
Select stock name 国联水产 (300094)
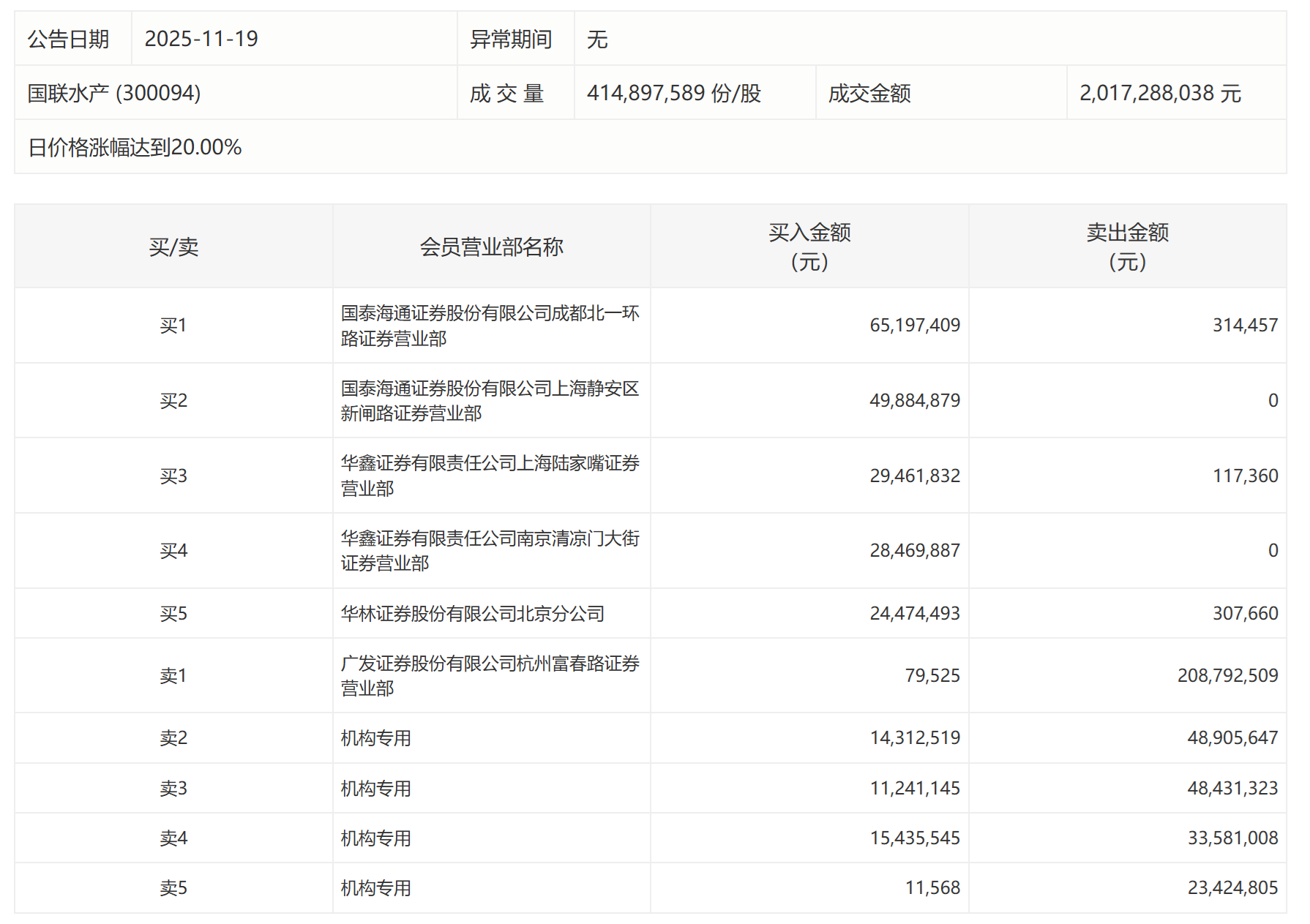pos(114,93)
